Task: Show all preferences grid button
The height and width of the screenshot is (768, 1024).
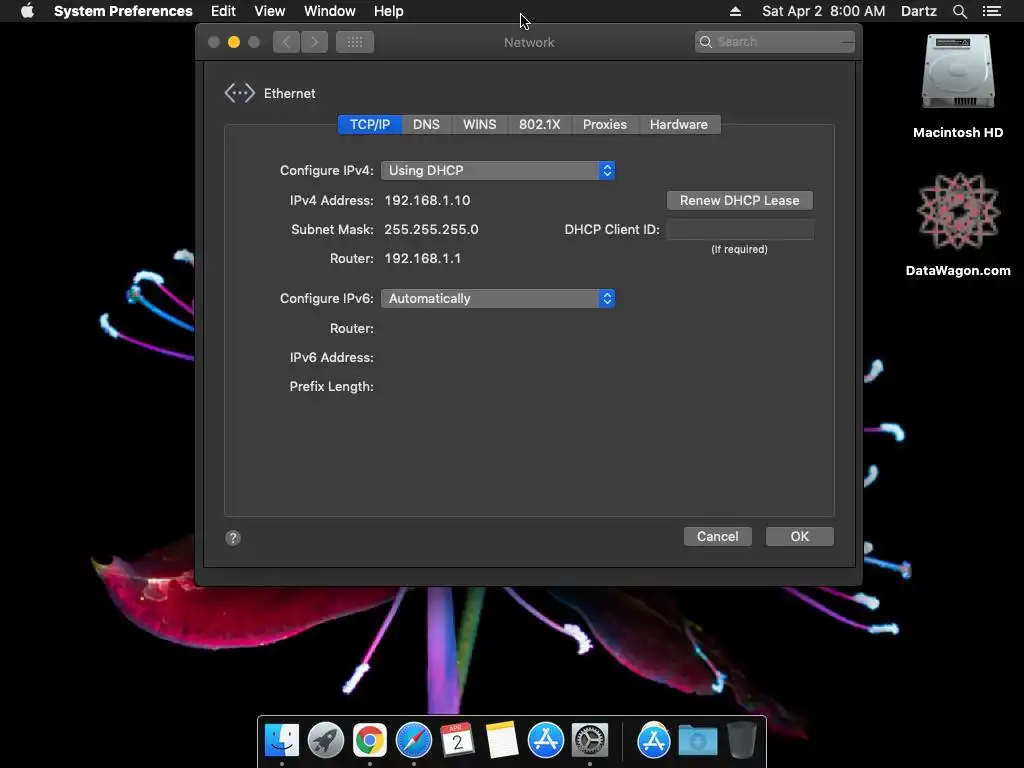Action: (355, 42)
